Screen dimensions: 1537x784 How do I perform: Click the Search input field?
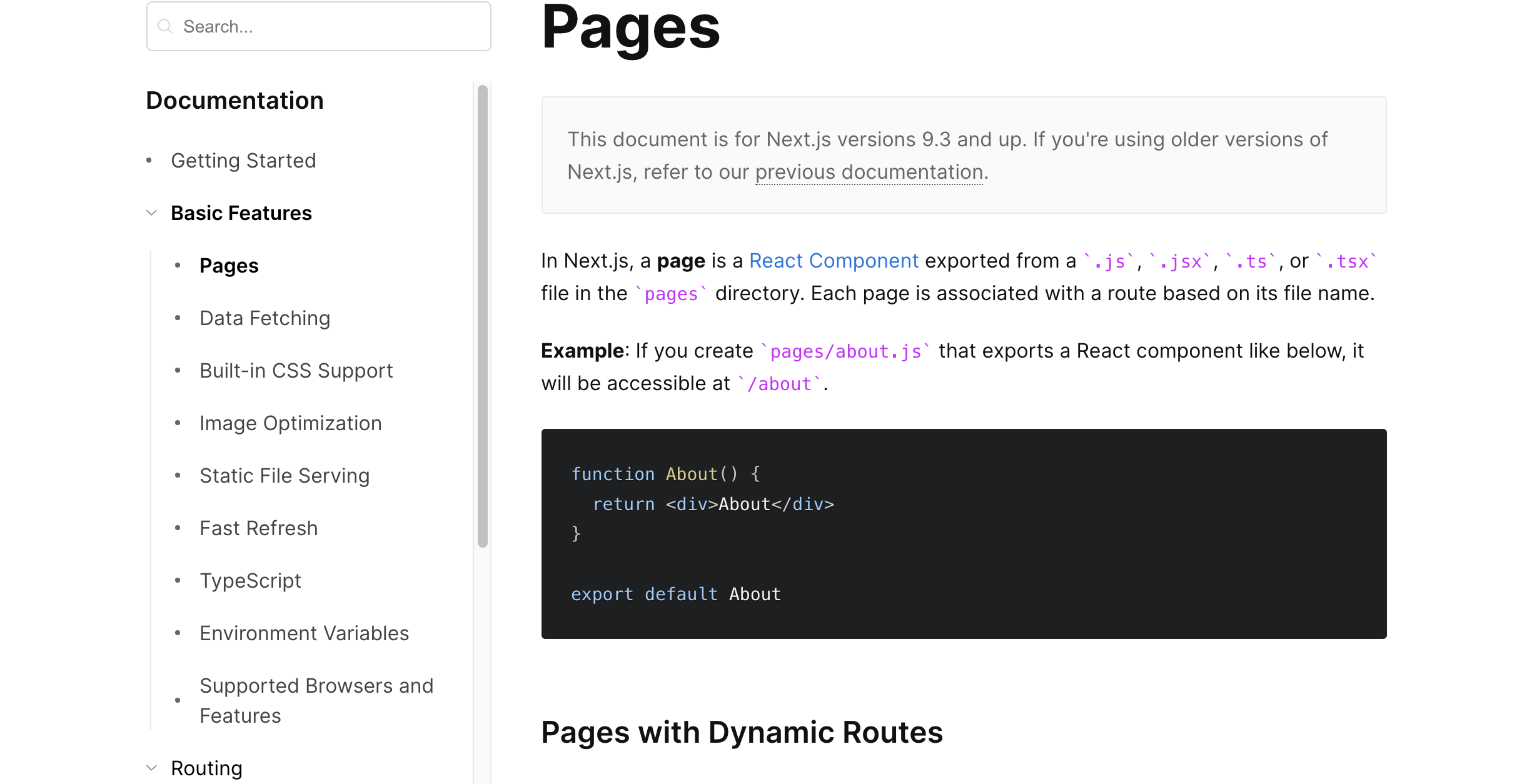tap(331, 26)
